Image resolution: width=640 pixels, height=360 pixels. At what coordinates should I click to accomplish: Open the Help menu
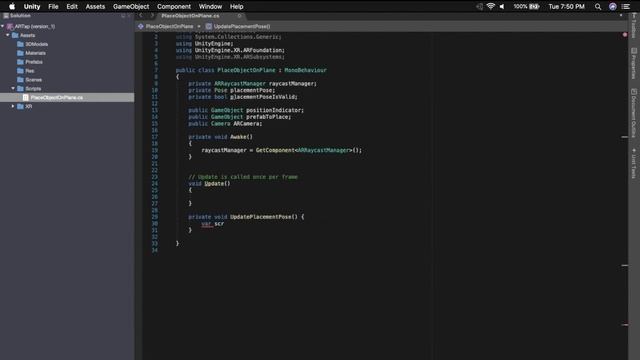(x=236, y=7)
